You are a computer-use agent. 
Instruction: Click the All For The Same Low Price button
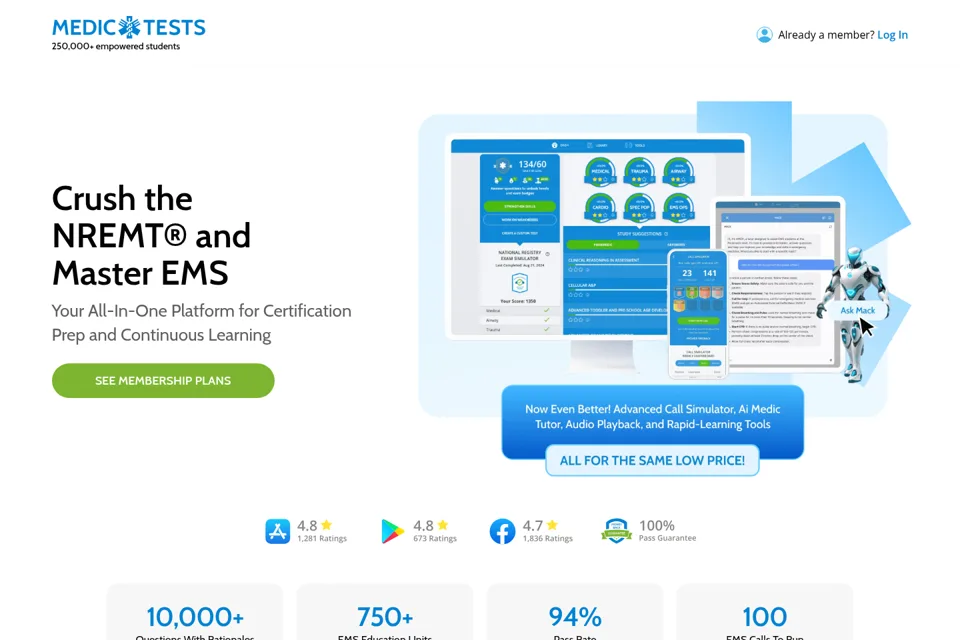point(652,461)
